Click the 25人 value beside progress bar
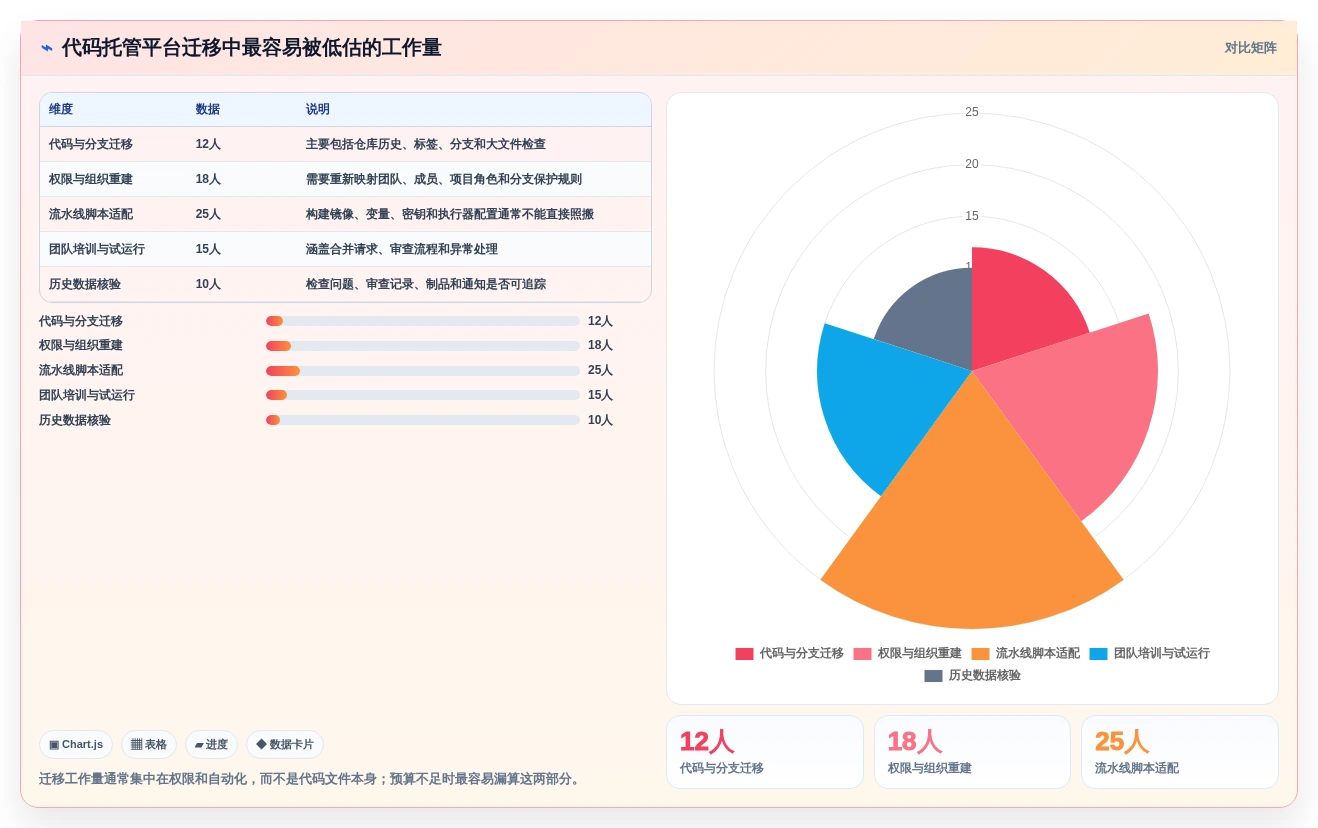The height and width of the screenshot is (828, 1318). (x=600, y=371)
